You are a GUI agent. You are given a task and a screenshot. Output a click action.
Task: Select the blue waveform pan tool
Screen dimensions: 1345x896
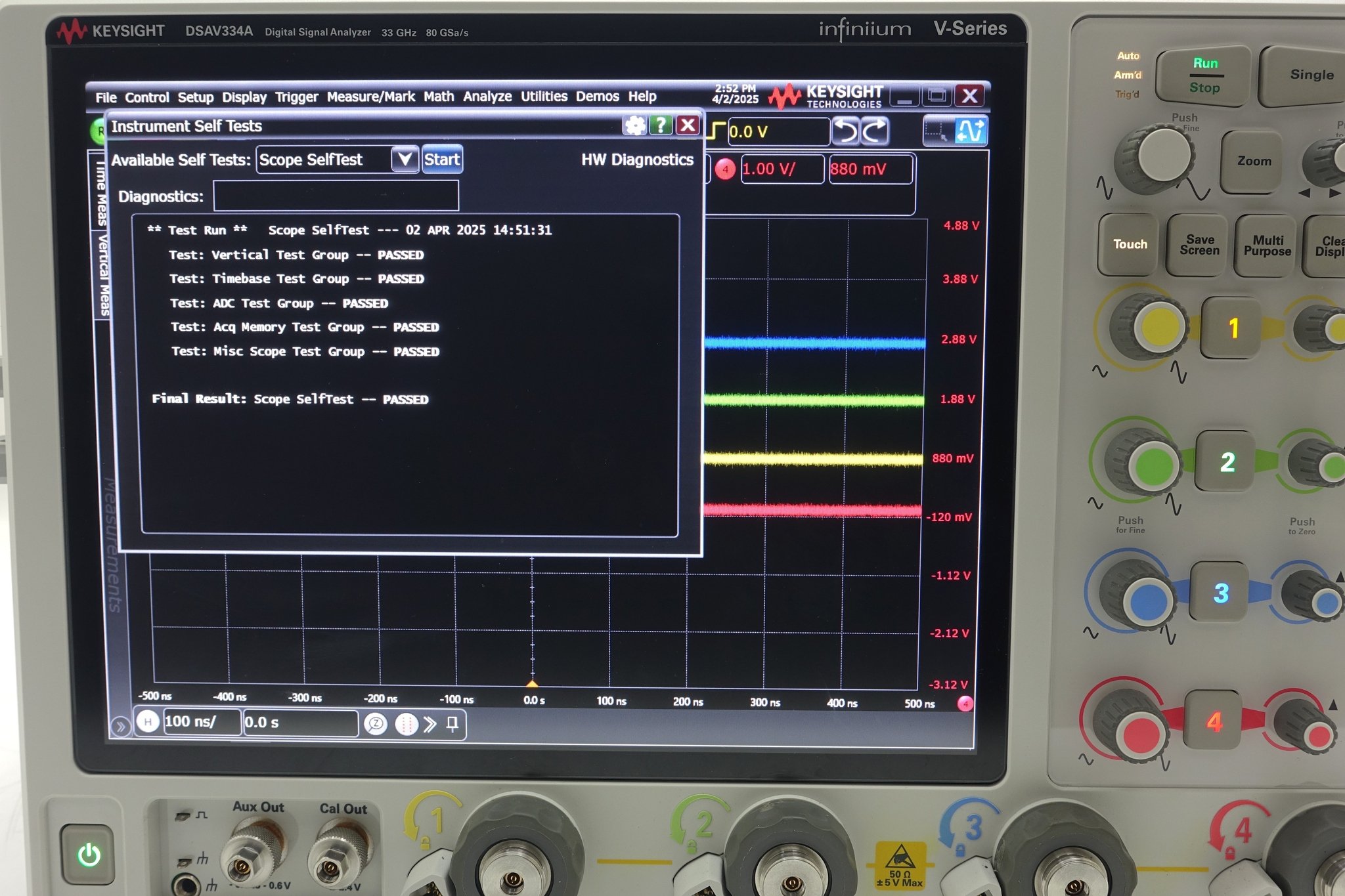[x=971, y=130]
